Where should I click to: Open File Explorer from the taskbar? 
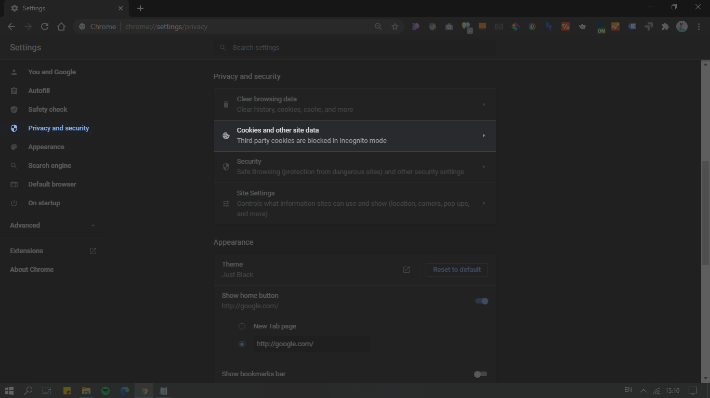[x=86, y=391]
